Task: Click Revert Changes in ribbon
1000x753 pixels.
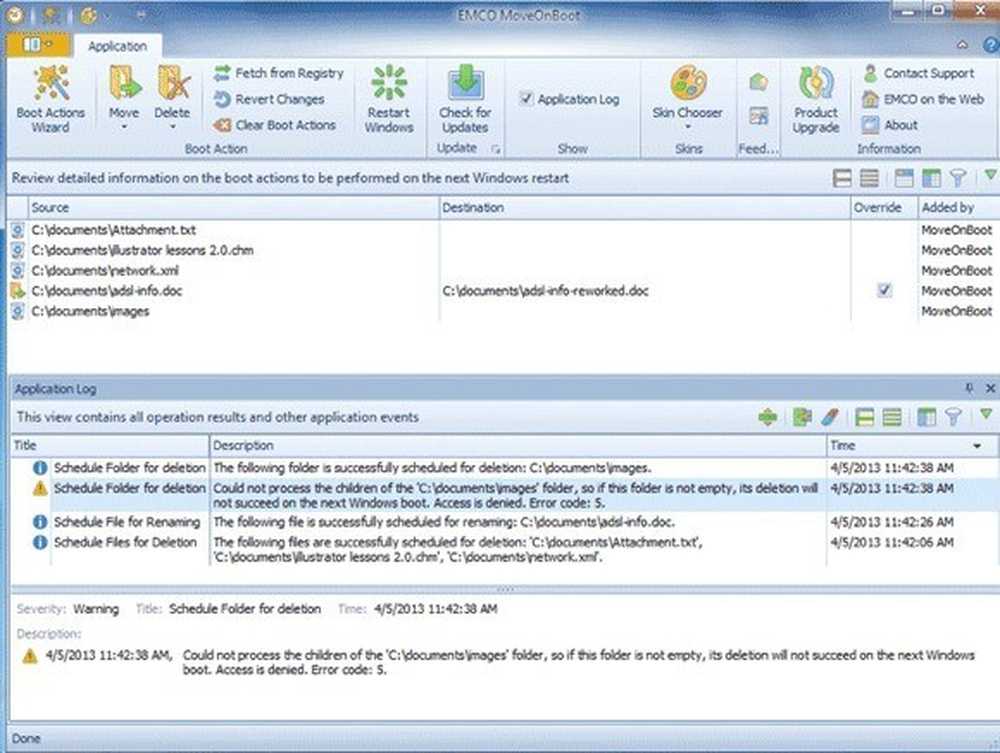Action: [x=269, y=99]
